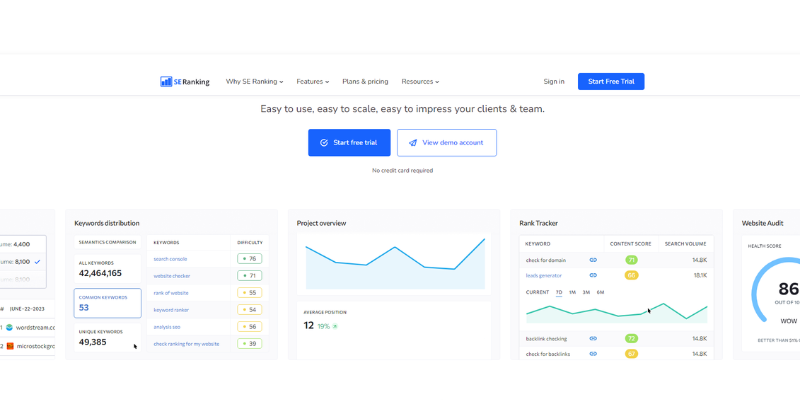Click the Keywords distribution title

(x=107, y=223)
